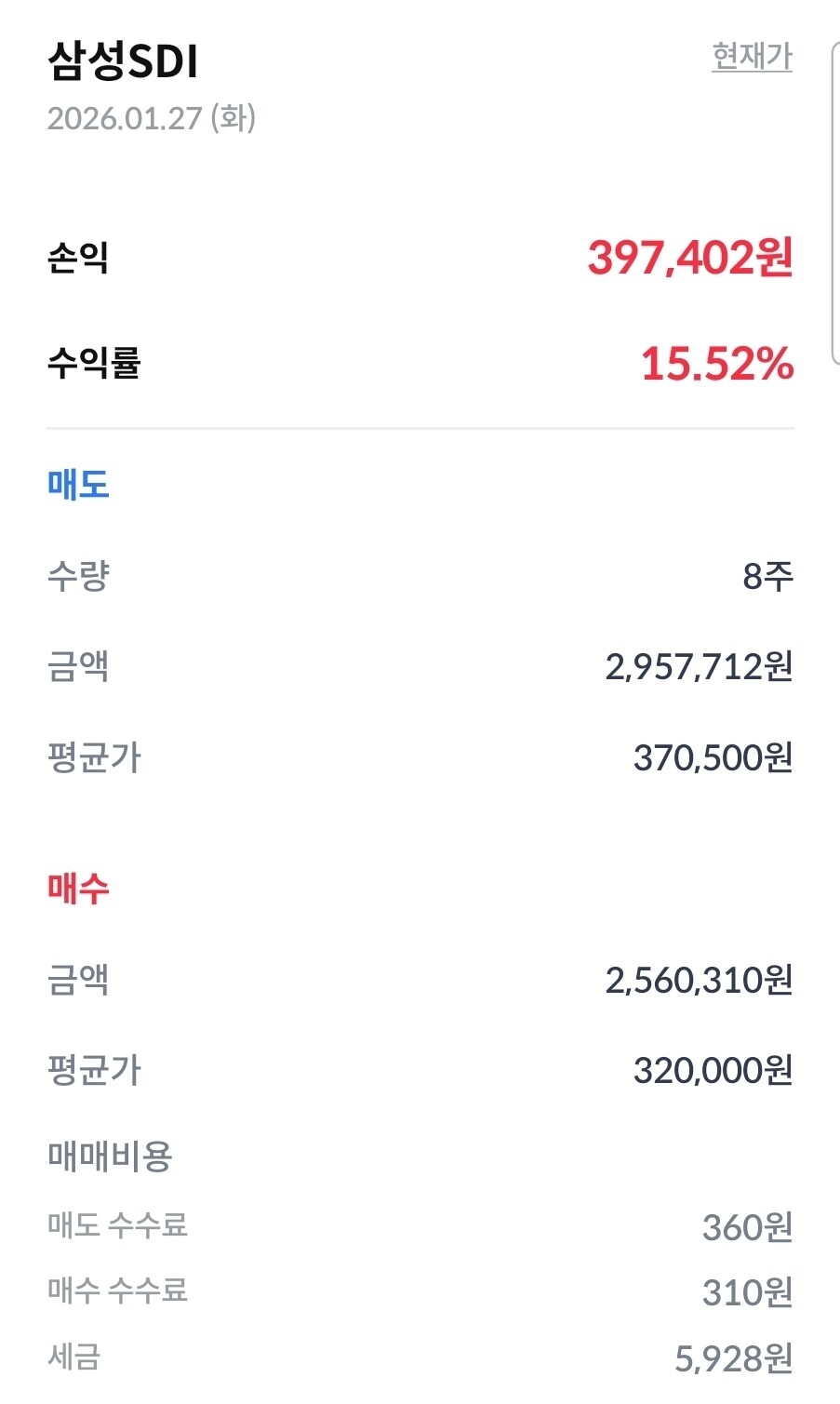Tap the 삼성SDI stock title
The image size is (840, 1404).
pyautogui.click(x=123, y=62)
